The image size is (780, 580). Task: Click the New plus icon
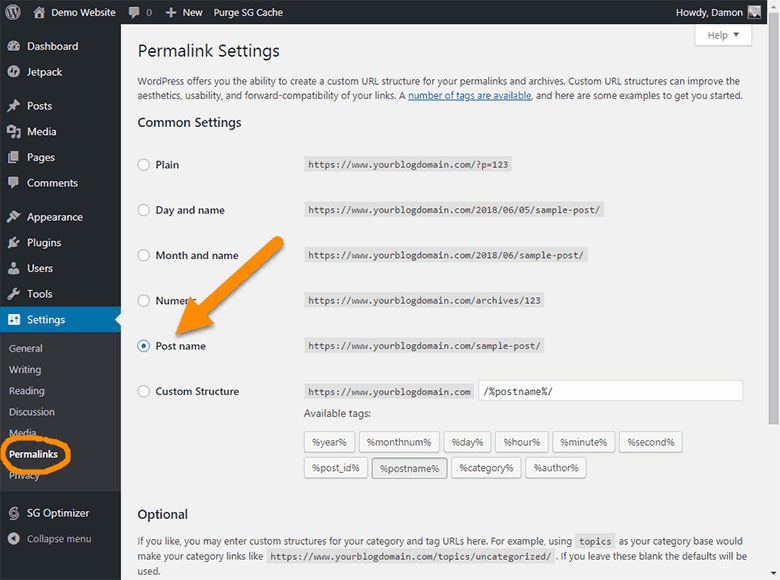[171, 12]
